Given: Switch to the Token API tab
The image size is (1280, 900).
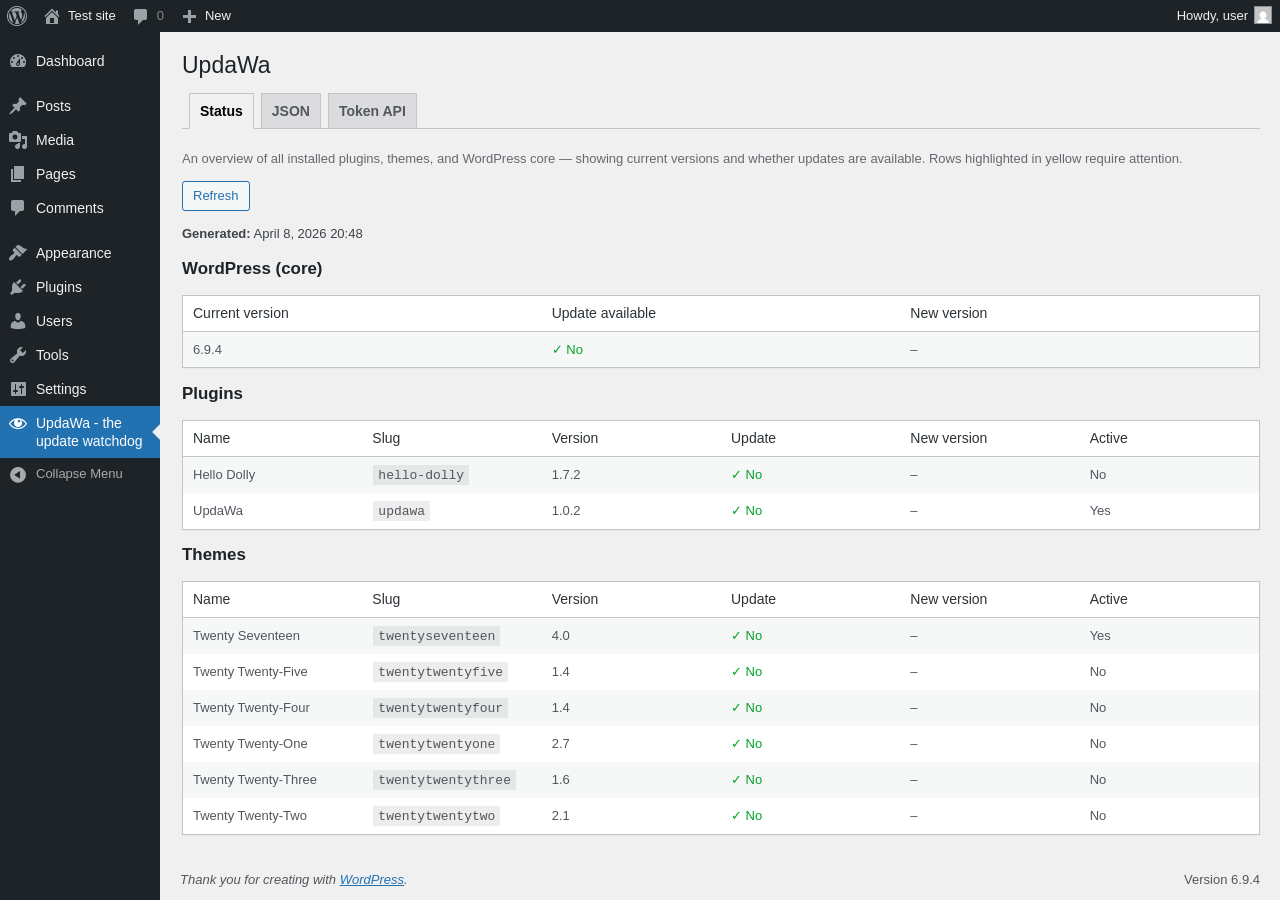Looking at the screenshot, I should (x=372, y=111).
